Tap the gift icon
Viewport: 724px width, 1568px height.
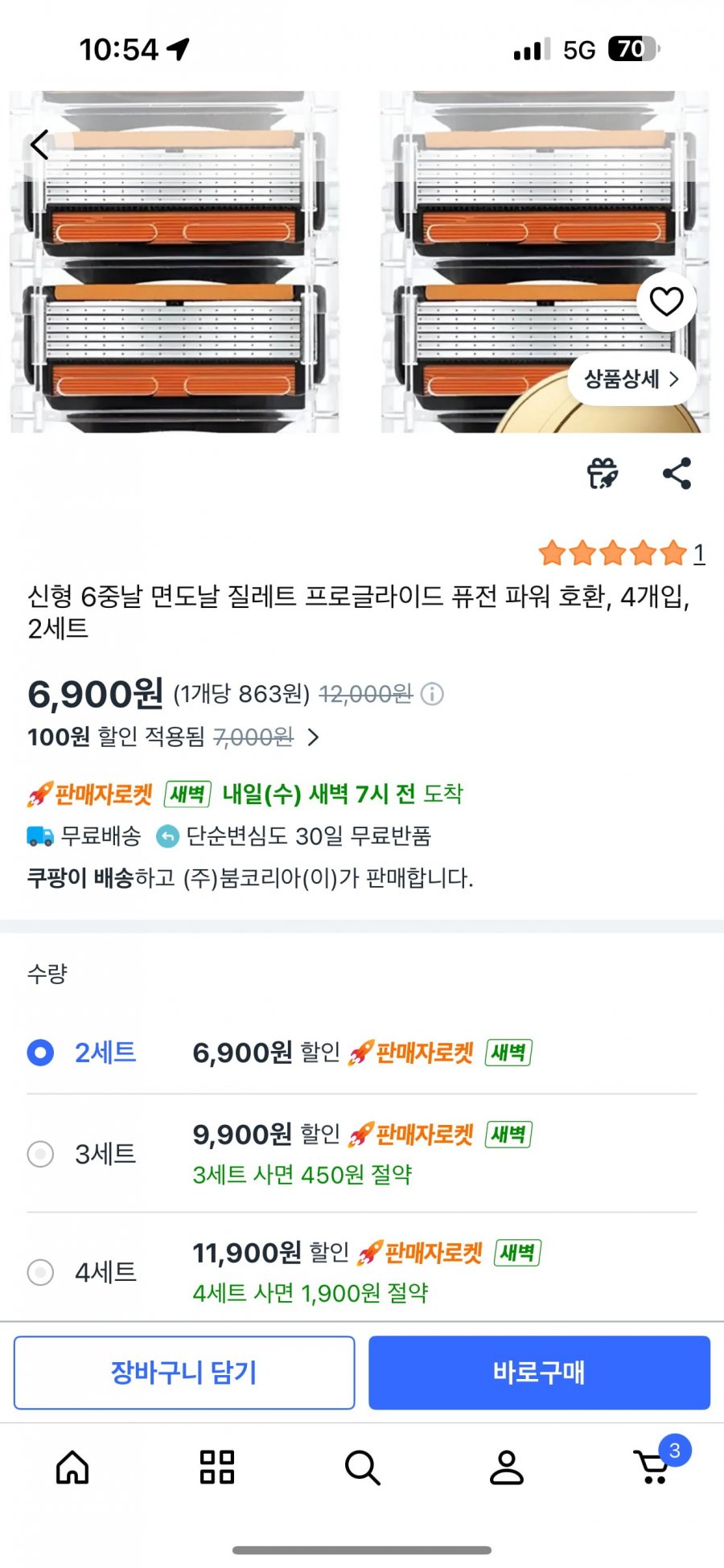click(x=603, y=473)
